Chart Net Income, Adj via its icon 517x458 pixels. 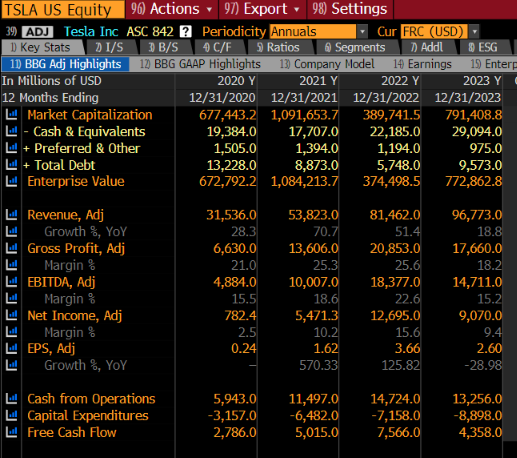click(x=11, y=315)
